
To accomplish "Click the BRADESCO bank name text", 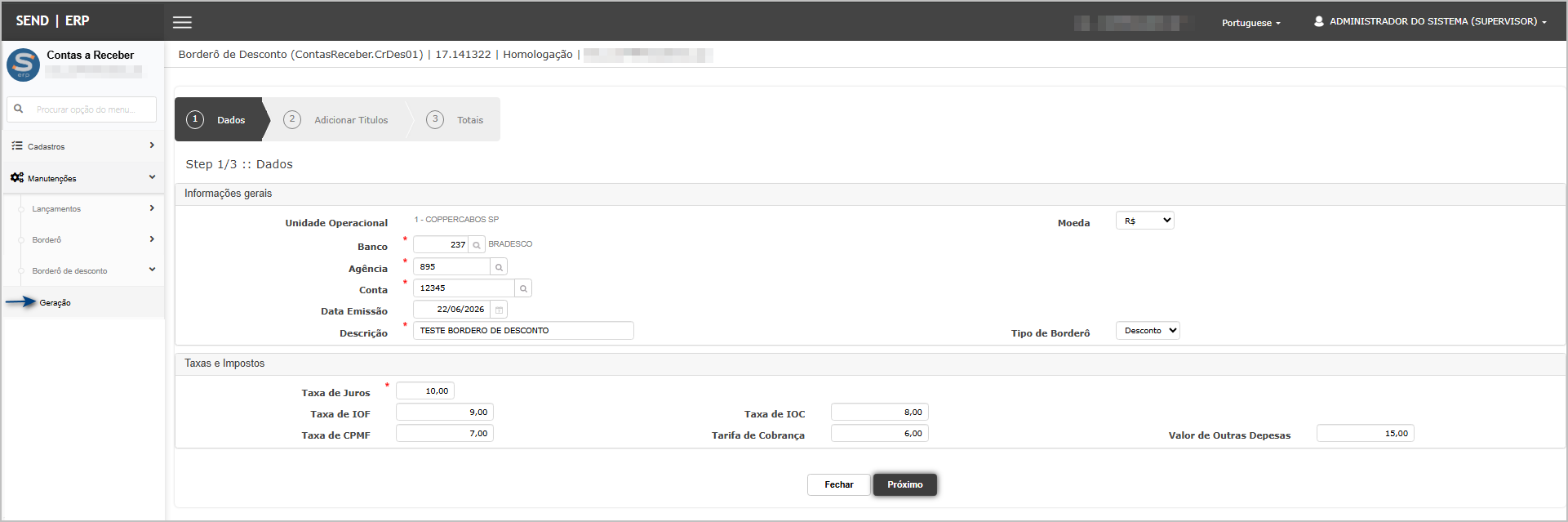I will [510, 244].
